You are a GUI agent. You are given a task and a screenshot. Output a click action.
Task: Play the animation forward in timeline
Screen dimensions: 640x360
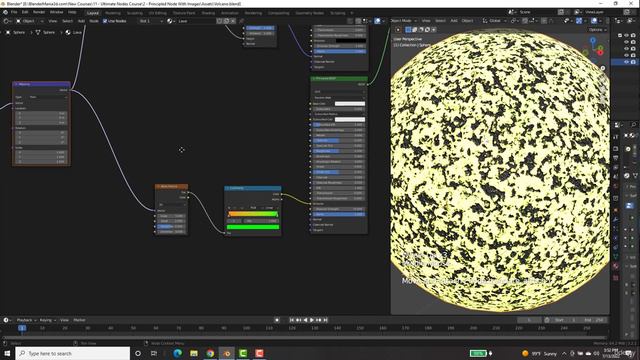click(312, 320)
